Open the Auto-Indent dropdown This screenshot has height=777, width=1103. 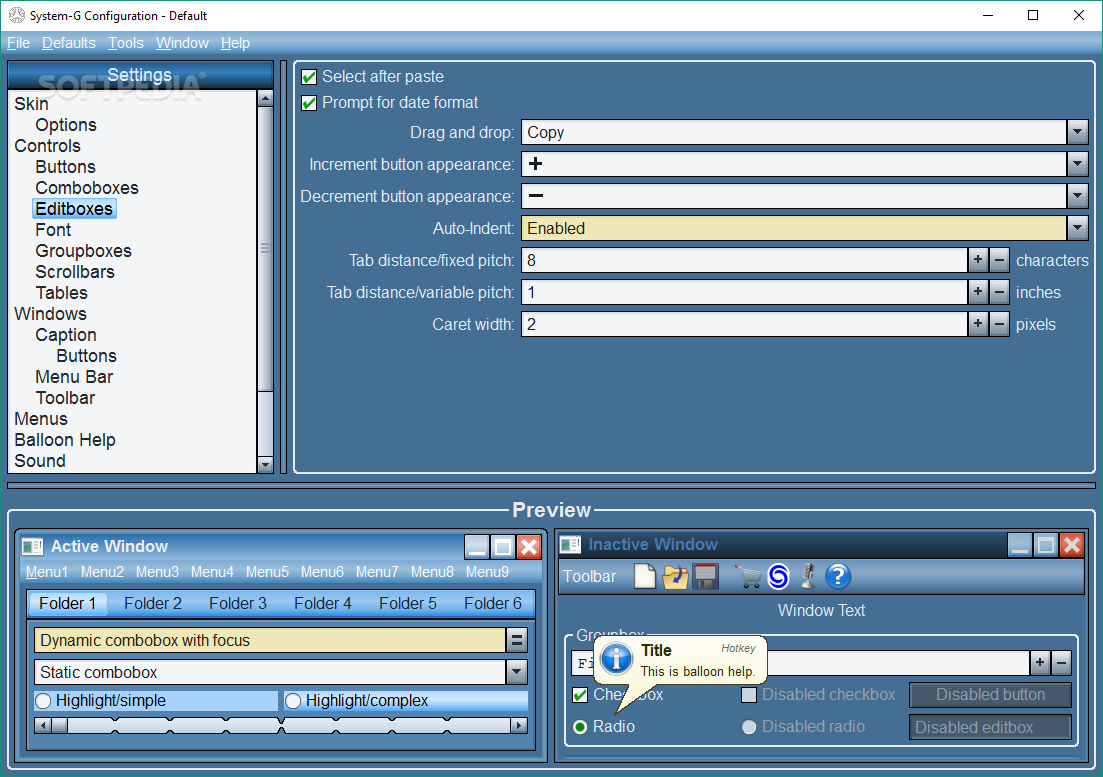tap(1077, 228)
